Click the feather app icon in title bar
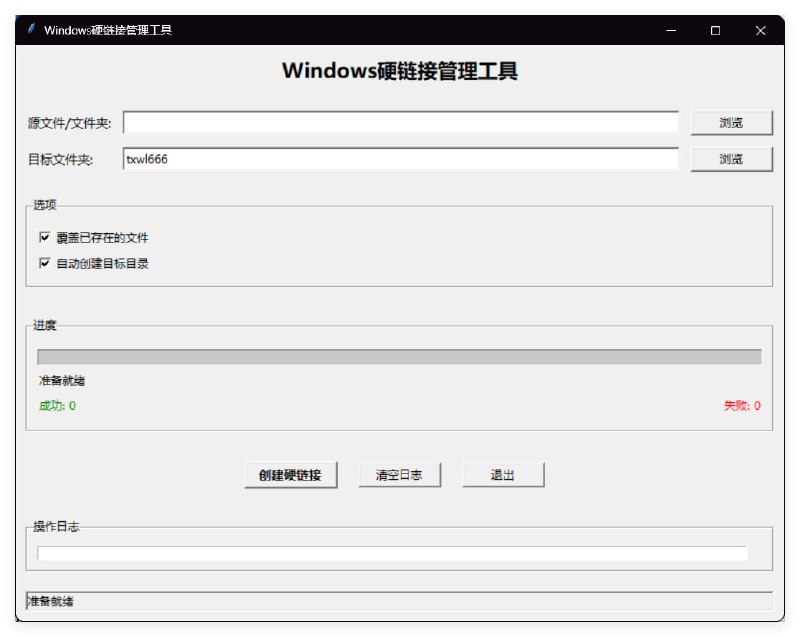800x637 pixels. (31, 29)
